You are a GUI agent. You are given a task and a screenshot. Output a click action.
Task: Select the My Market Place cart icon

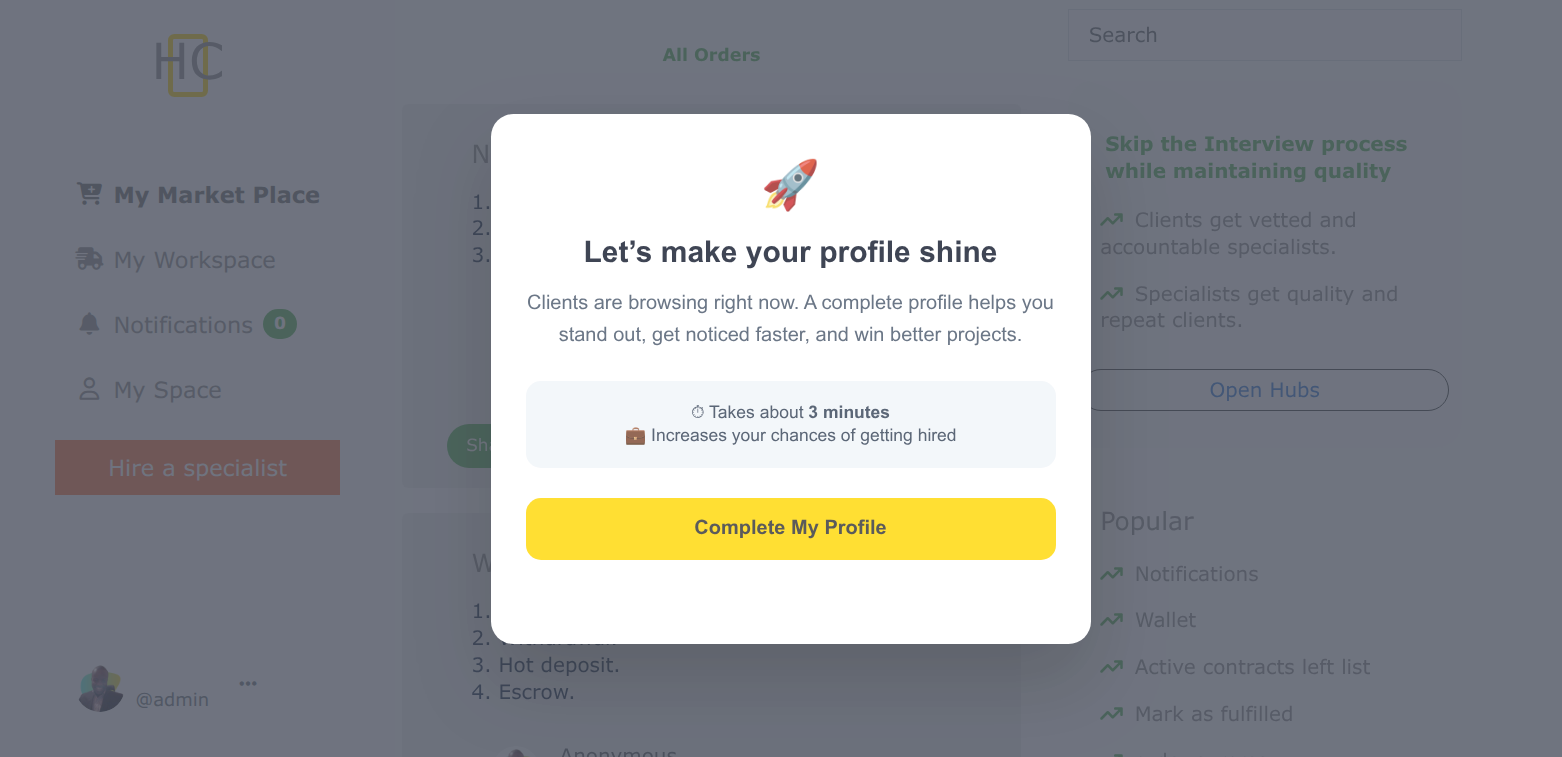point(89,194)
